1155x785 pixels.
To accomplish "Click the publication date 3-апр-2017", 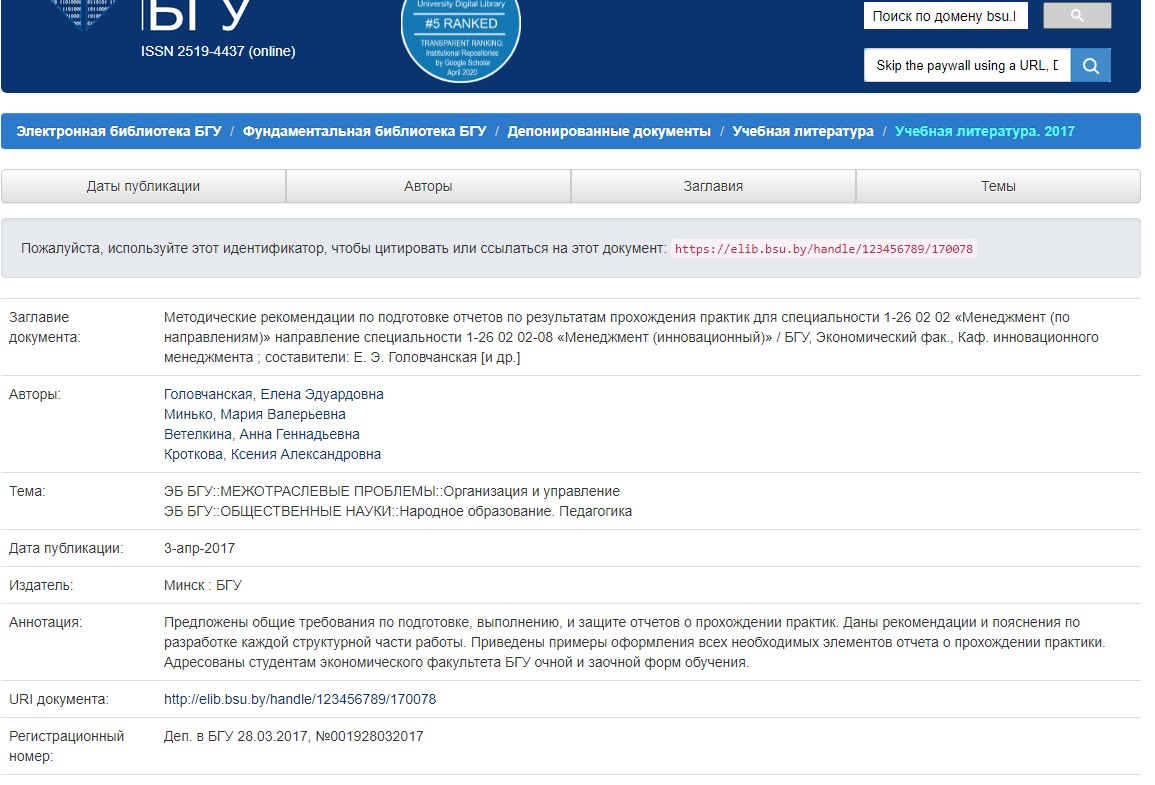I will tap(199, 548).
